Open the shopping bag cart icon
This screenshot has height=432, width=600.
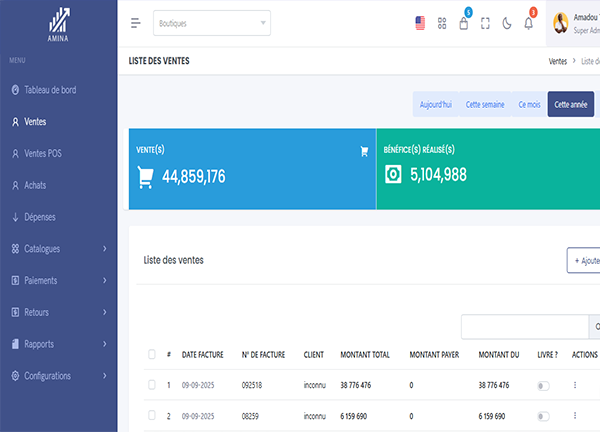click(x=464, y=23)
